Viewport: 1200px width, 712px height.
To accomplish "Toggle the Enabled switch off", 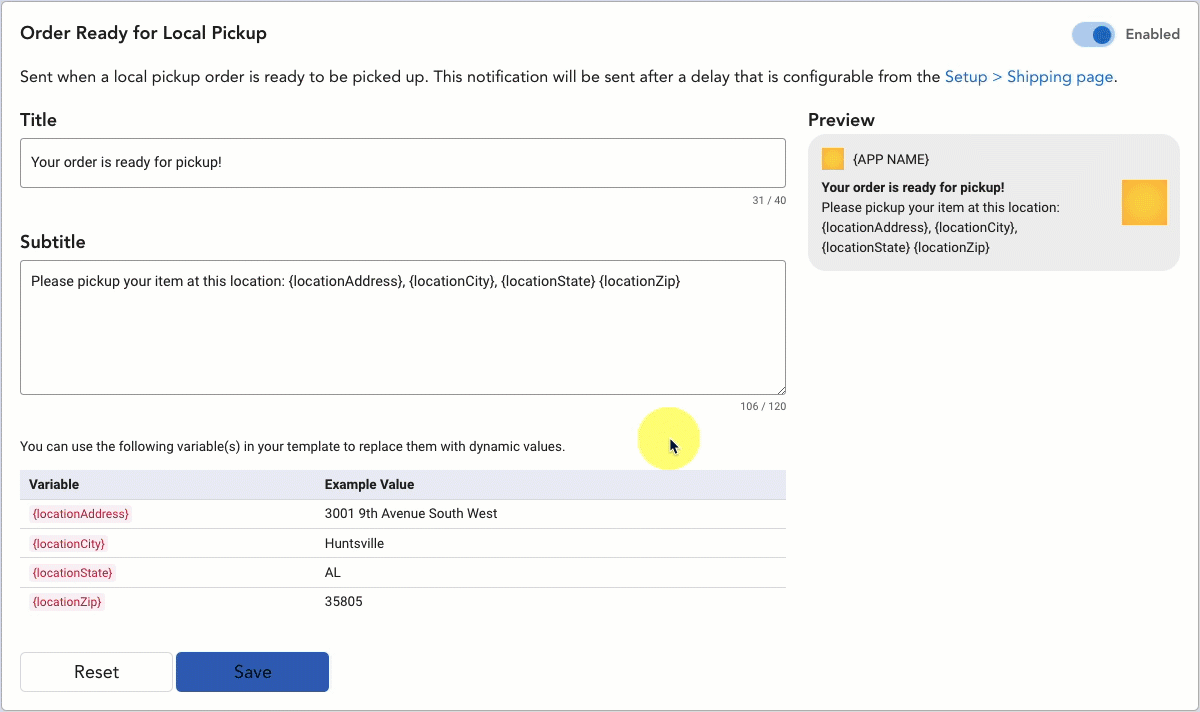I will tap(1093, 34).
